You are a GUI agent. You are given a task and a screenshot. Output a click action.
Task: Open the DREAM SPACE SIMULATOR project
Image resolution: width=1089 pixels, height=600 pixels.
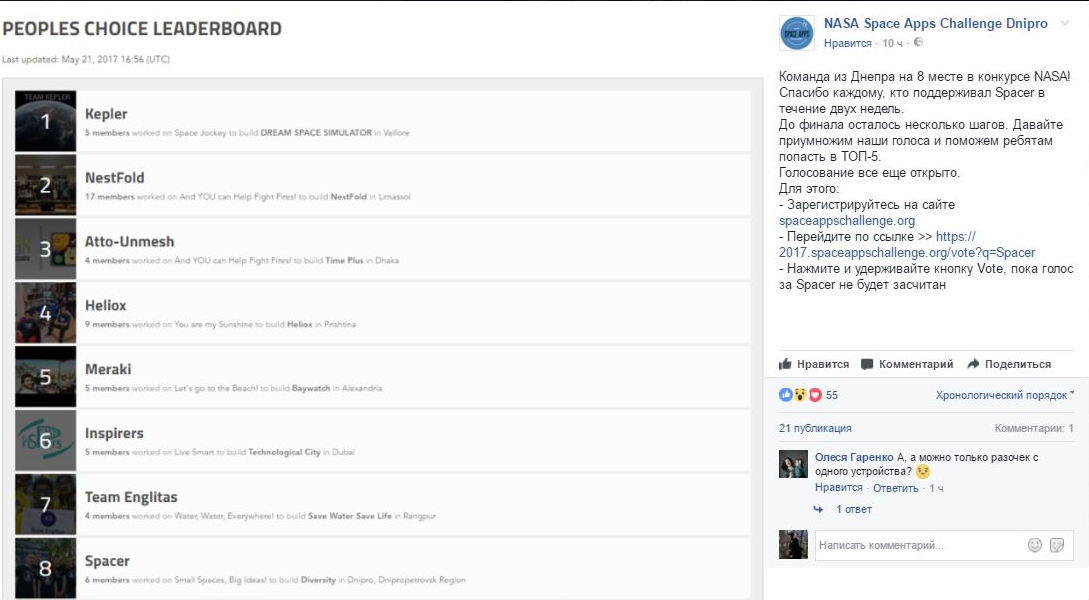point(316,133)
